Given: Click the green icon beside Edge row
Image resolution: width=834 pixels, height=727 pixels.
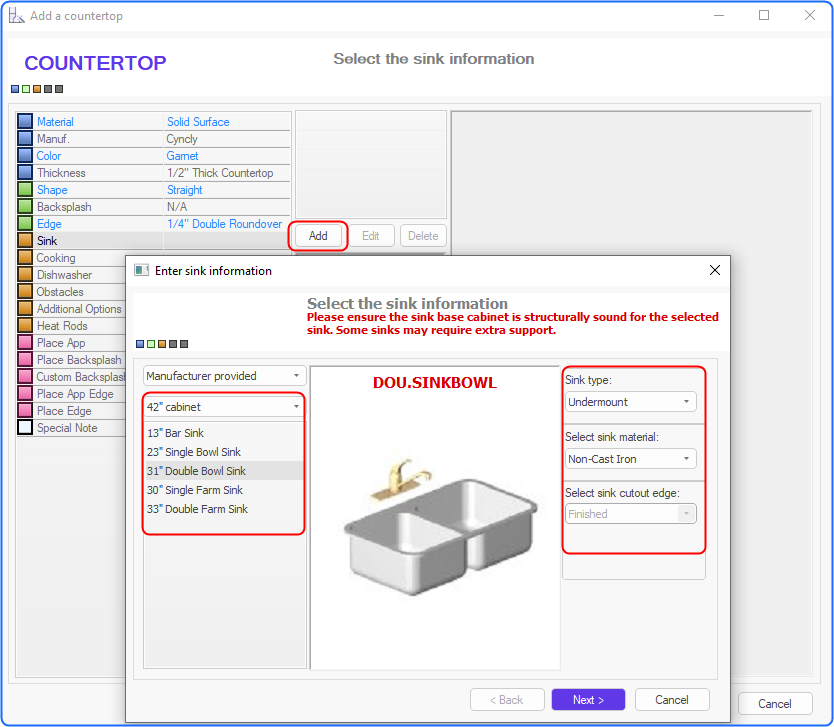Looking at the screenshot, I should click(x=25, y=223).
